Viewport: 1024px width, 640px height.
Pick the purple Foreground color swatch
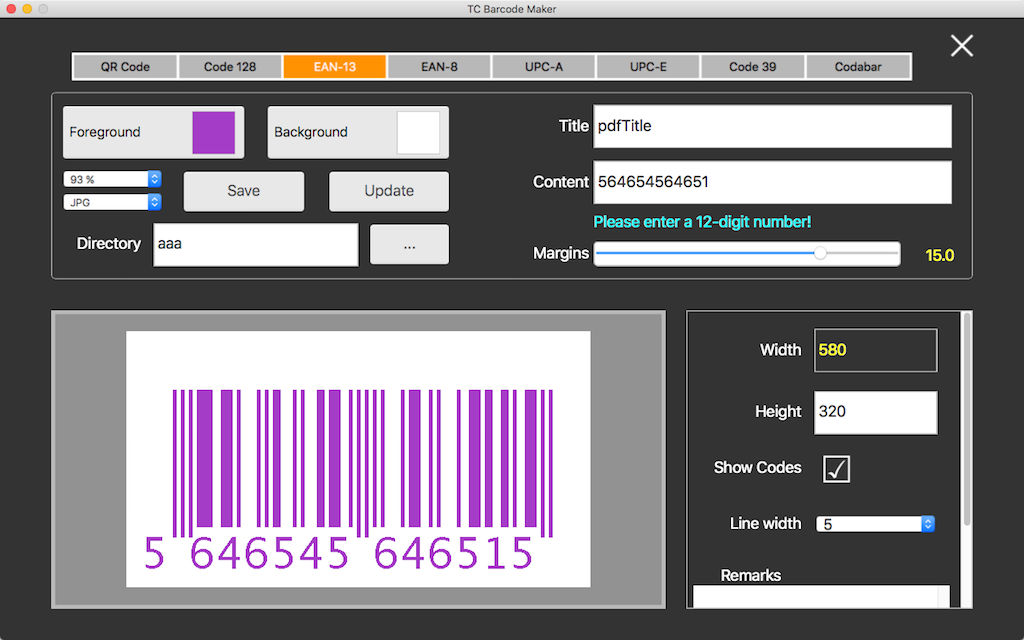point(214,133)
